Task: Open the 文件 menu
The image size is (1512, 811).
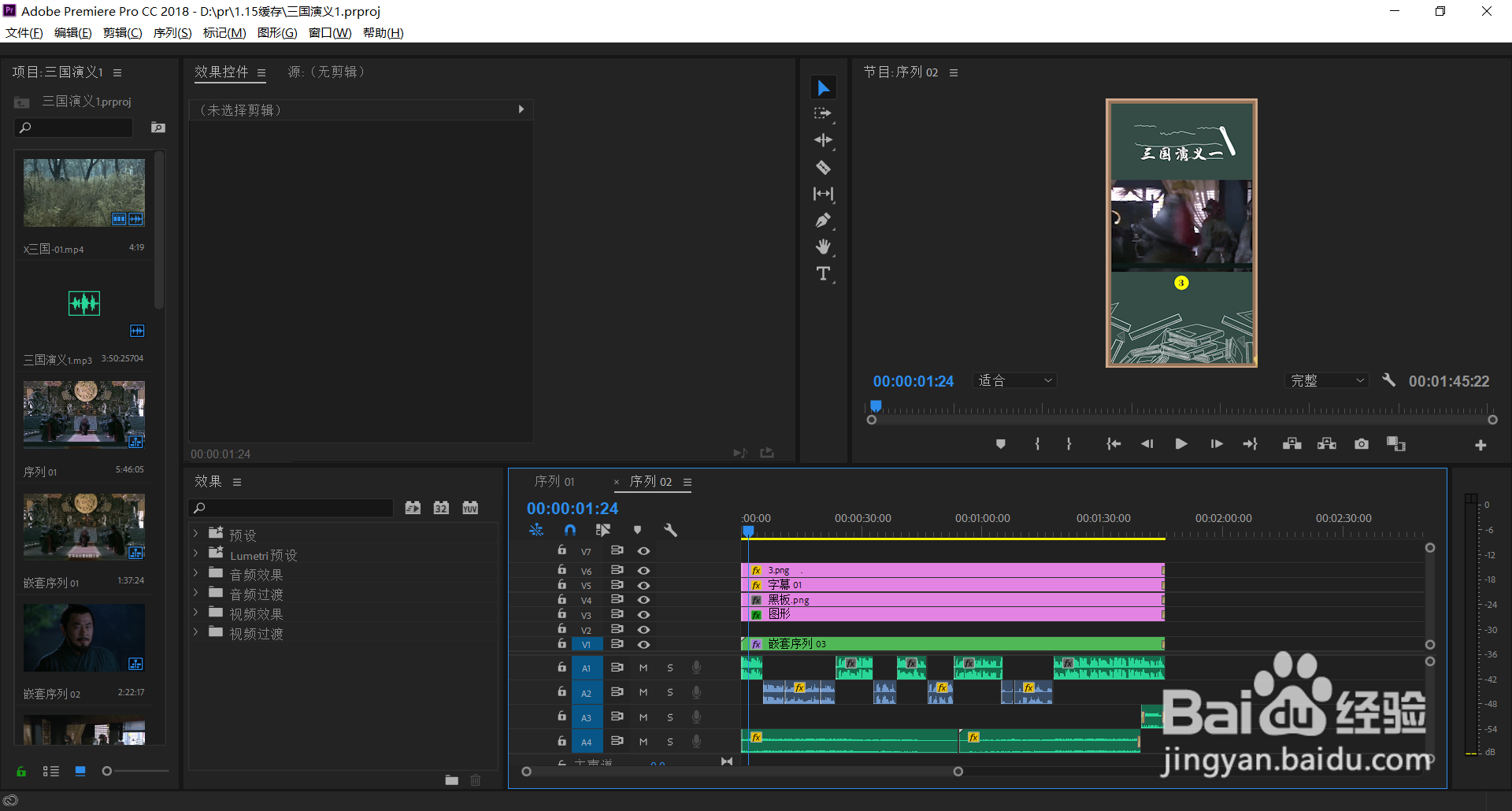Action: click(24, 32)
